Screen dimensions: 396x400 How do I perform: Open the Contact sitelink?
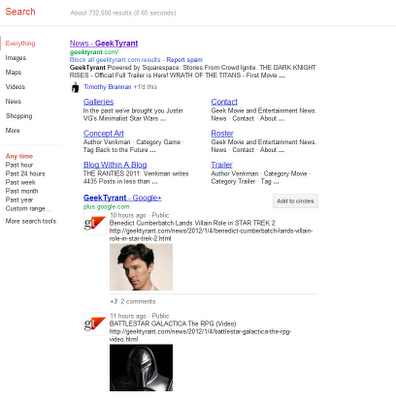pyautogui.click(x=224, y=102)
